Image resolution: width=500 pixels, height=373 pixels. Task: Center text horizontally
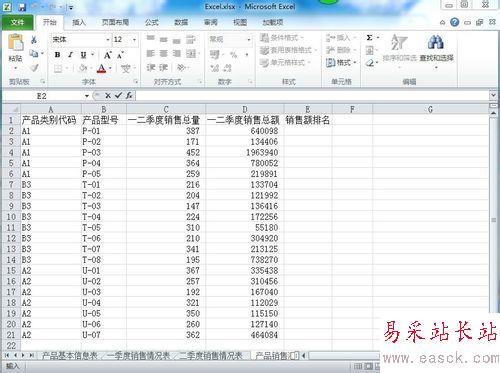coord(163,53)
